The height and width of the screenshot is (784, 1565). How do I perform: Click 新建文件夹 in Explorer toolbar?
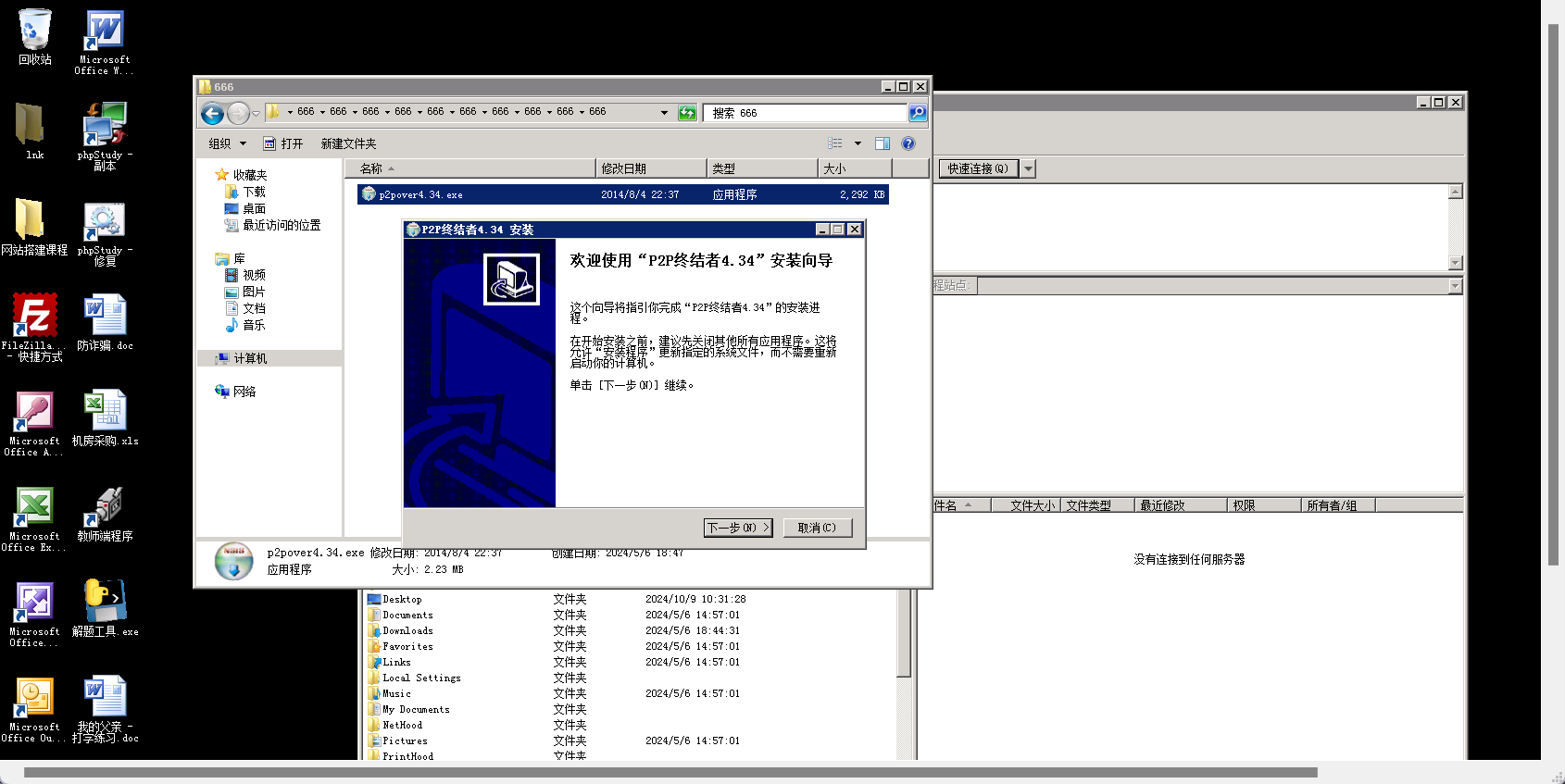[348, 143]
